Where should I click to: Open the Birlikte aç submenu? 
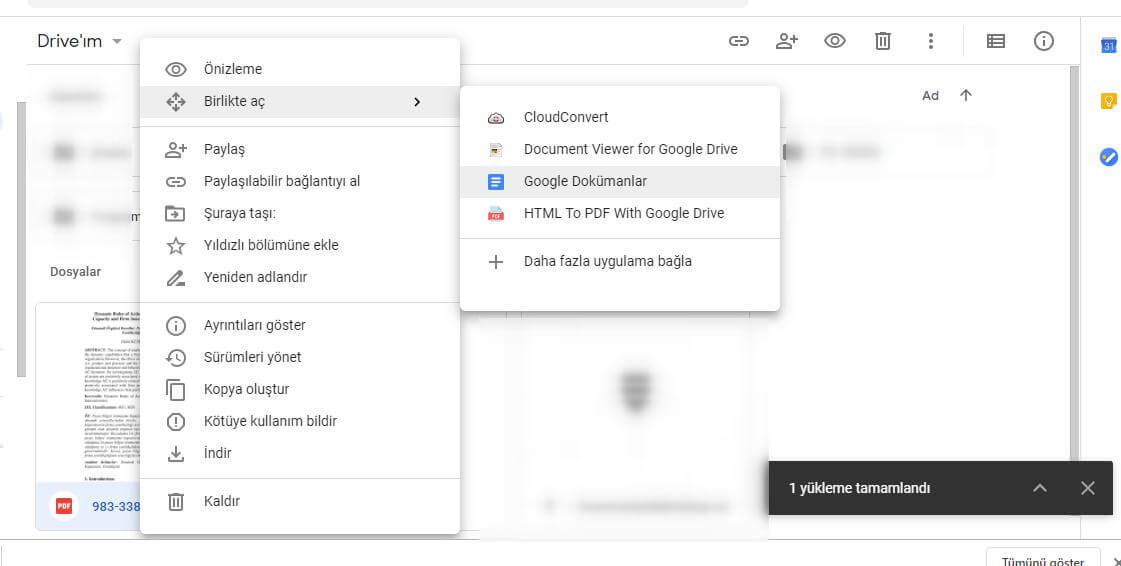(x=300, y=101)
